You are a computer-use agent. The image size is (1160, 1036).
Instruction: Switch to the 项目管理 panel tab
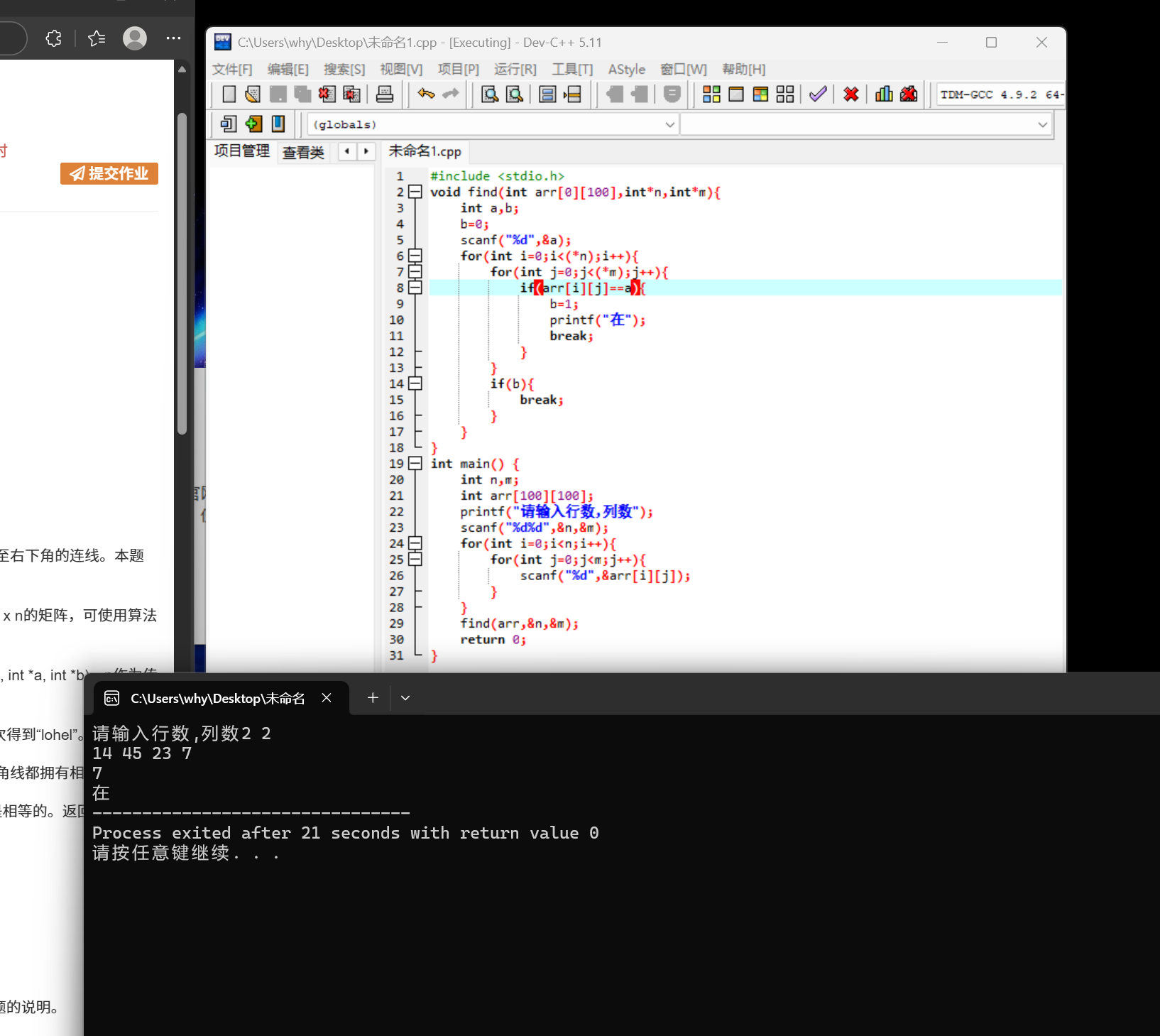click(241, 151)
